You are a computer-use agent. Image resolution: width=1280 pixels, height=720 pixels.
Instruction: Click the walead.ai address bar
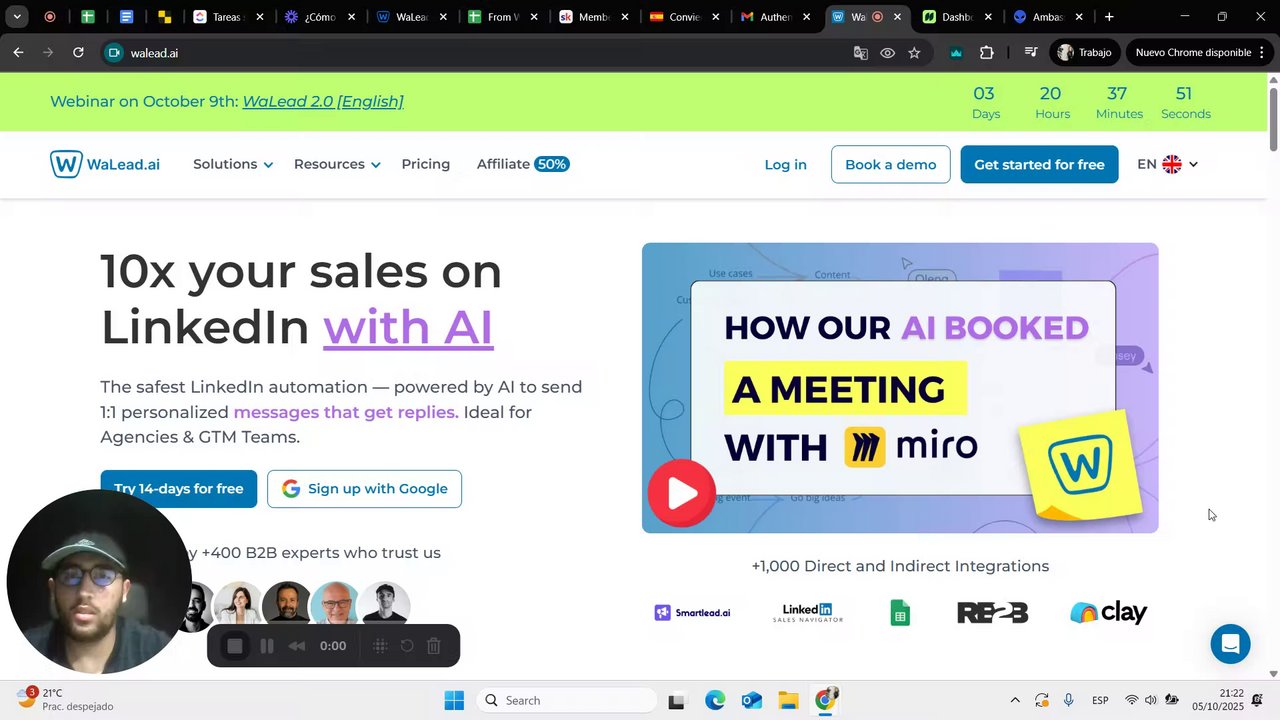[x=480, y=53]
